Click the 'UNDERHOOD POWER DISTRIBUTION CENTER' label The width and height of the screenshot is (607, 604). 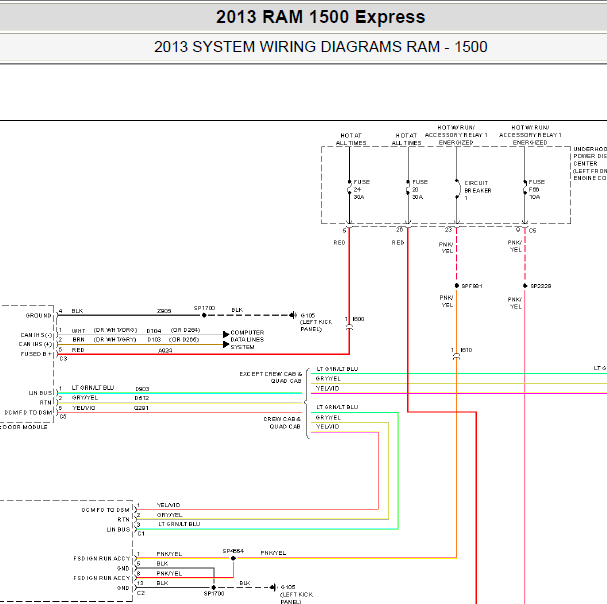590,163
